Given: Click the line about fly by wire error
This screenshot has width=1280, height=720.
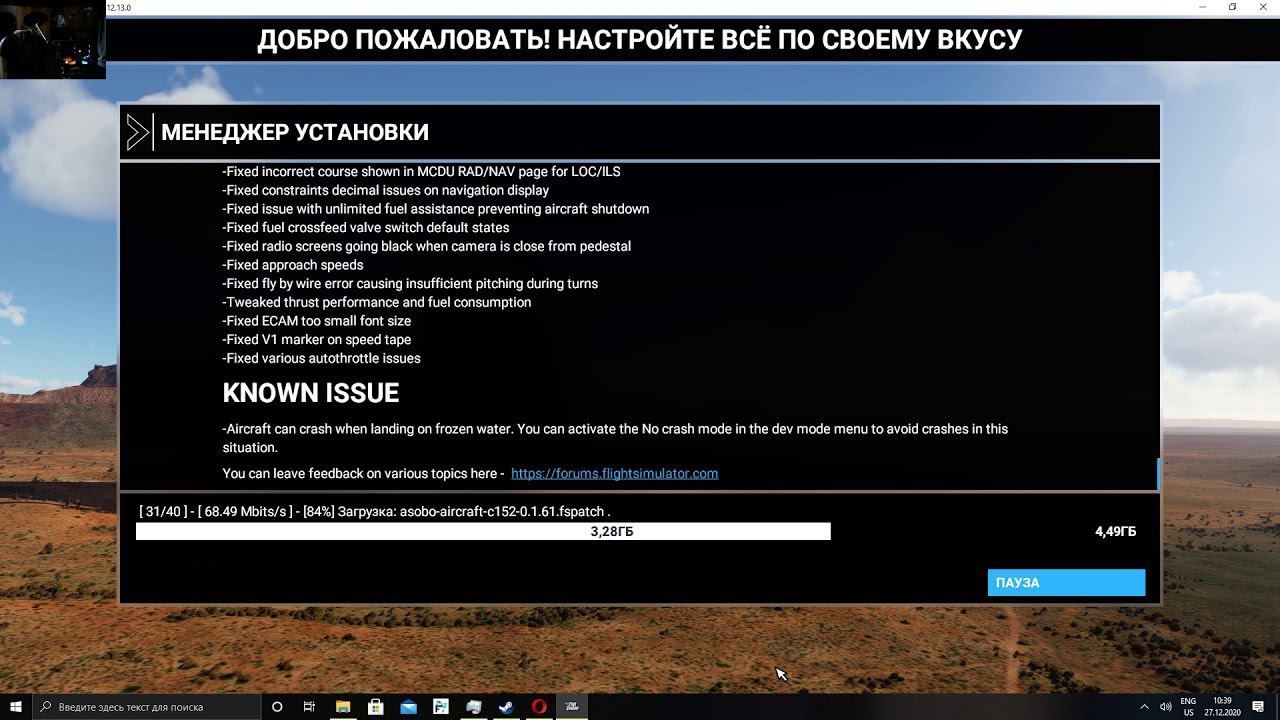Looking at the screenshot, I should click(410, 283).
